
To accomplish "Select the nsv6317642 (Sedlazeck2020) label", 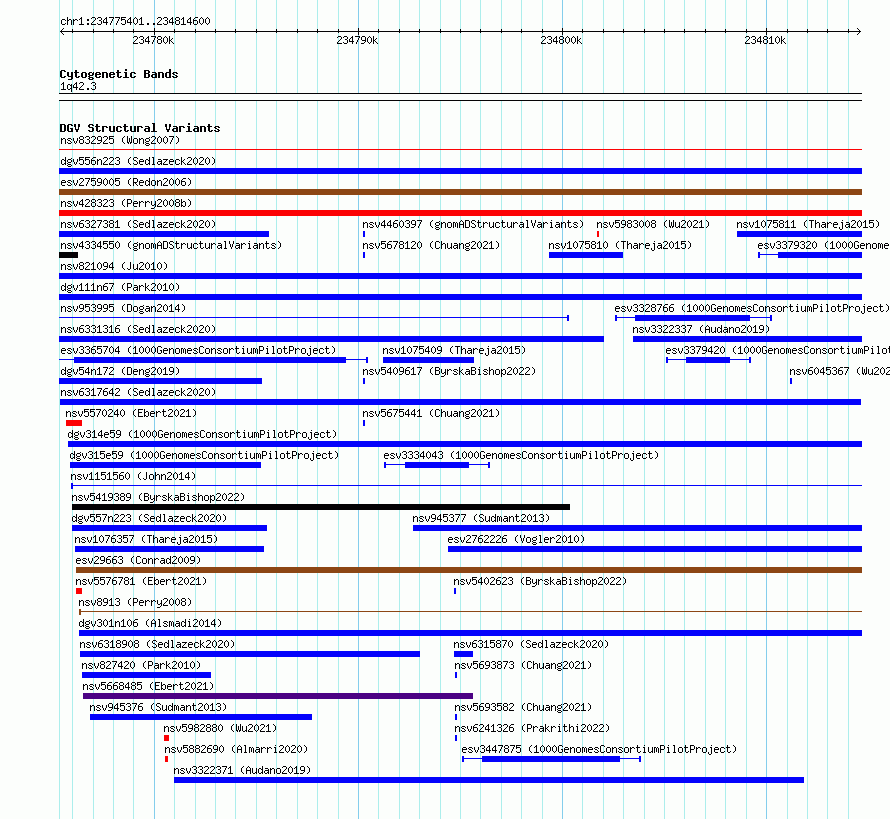I will point(138,392).
